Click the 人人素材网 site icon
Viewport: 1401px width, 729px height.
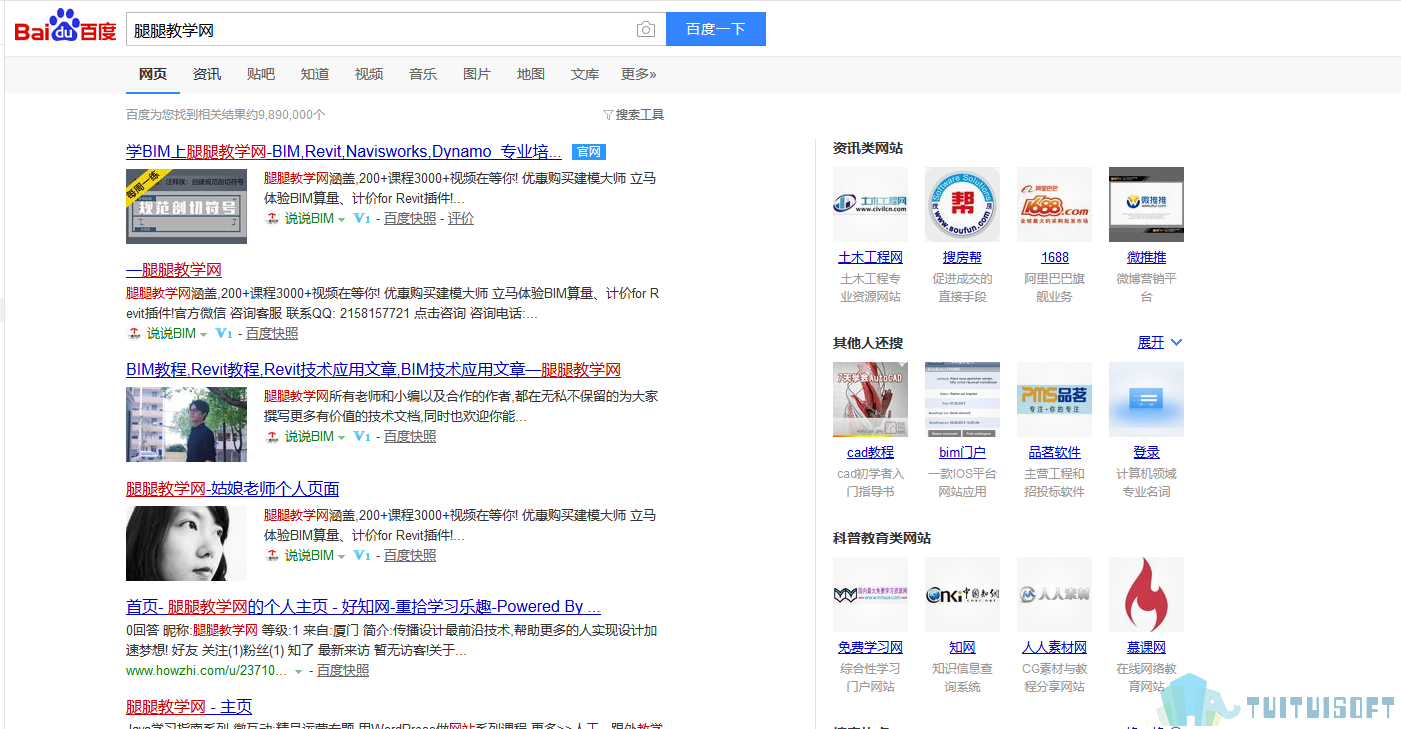coord(1054,594)
